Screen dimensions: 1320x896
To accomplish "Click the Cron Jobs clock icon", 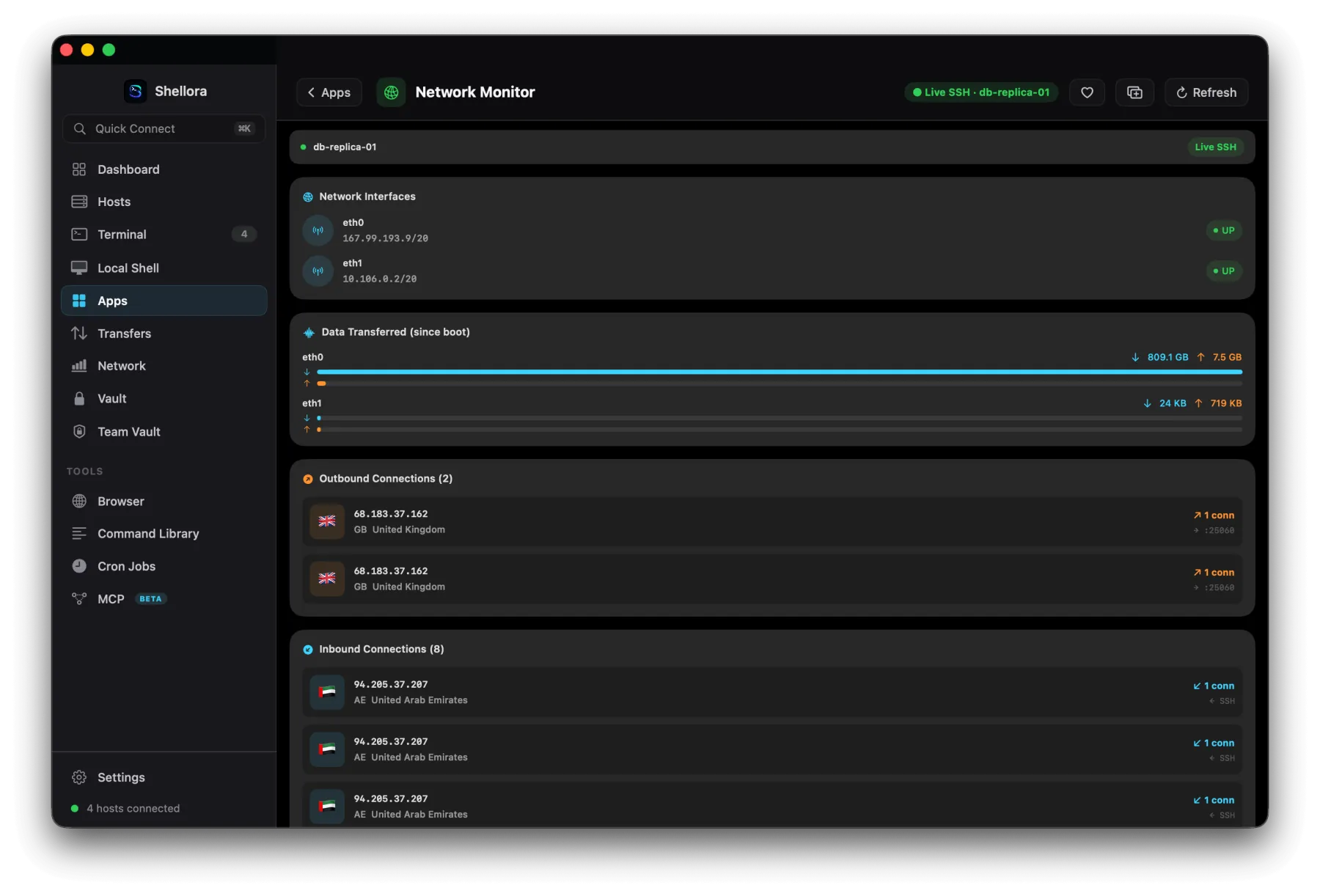I will point(79,566).
